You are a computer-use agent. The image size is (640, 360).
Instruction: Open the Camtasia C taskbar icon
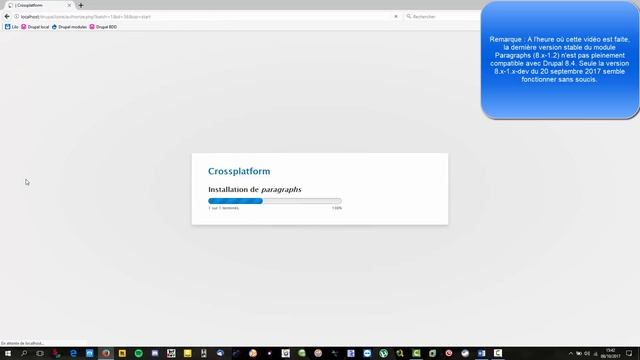[x=498, y=353]
